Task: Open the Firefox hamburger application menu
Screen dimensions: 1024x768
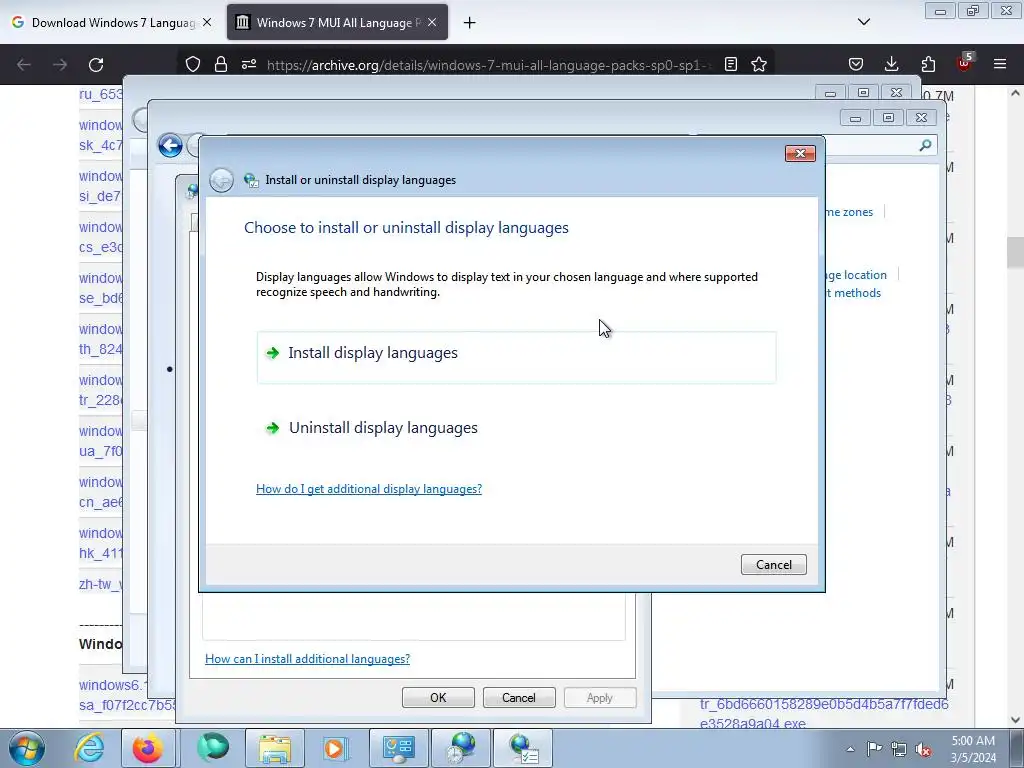Action: (x=1000, y=64)
